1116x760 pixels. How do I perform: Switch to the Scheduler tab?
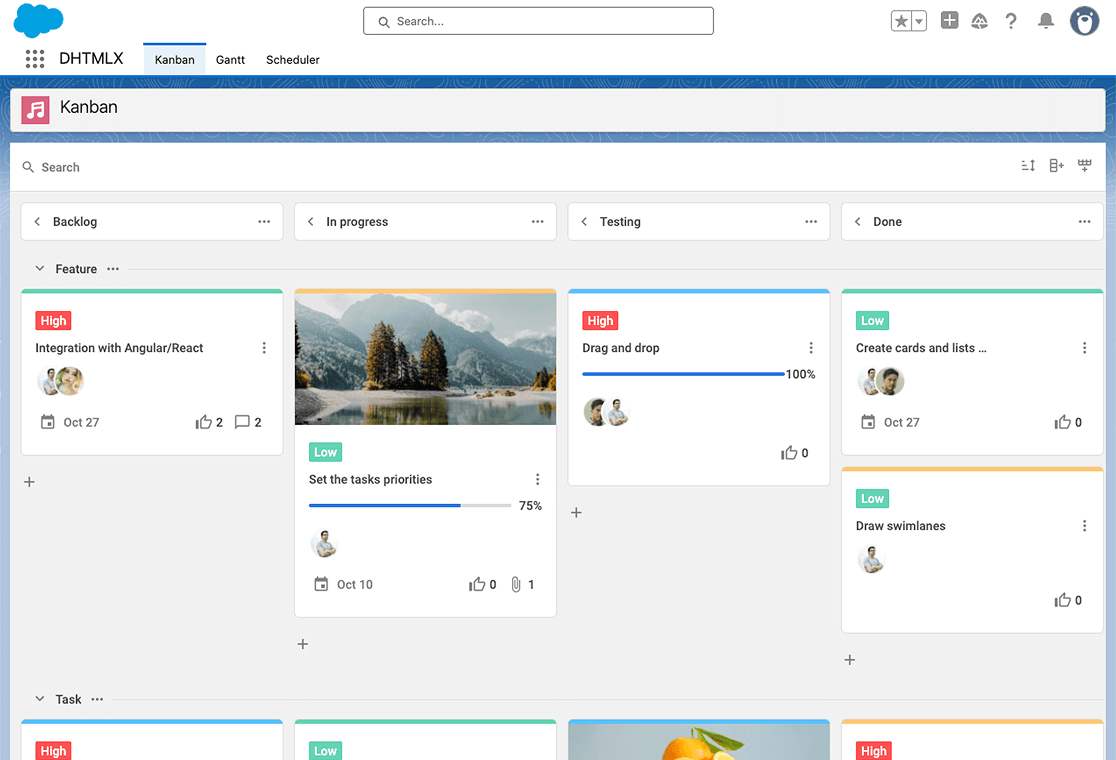(293, 60)
